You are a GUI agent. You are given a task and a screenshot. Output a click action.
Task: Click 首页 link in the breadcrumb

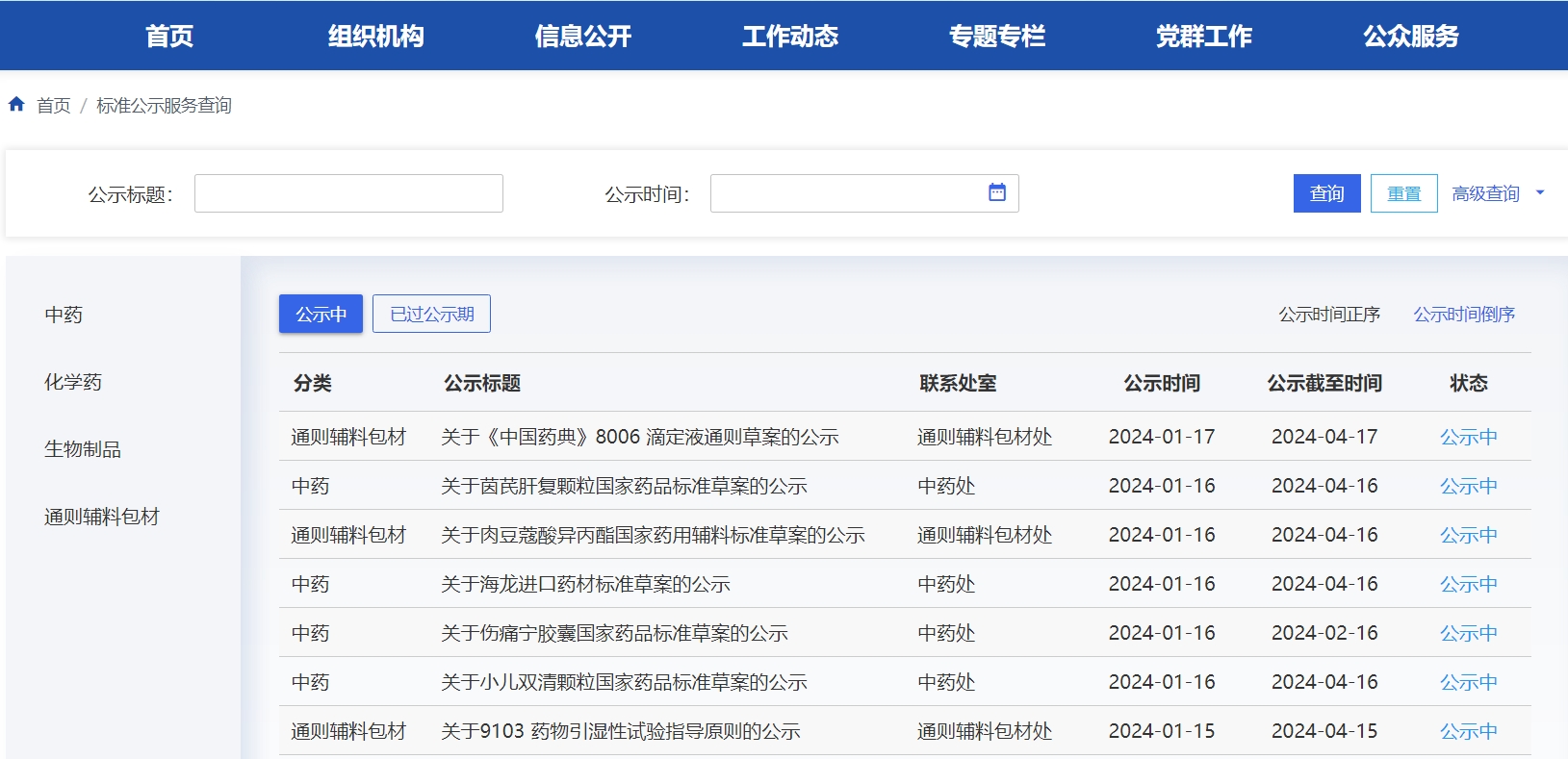(54, 105)
